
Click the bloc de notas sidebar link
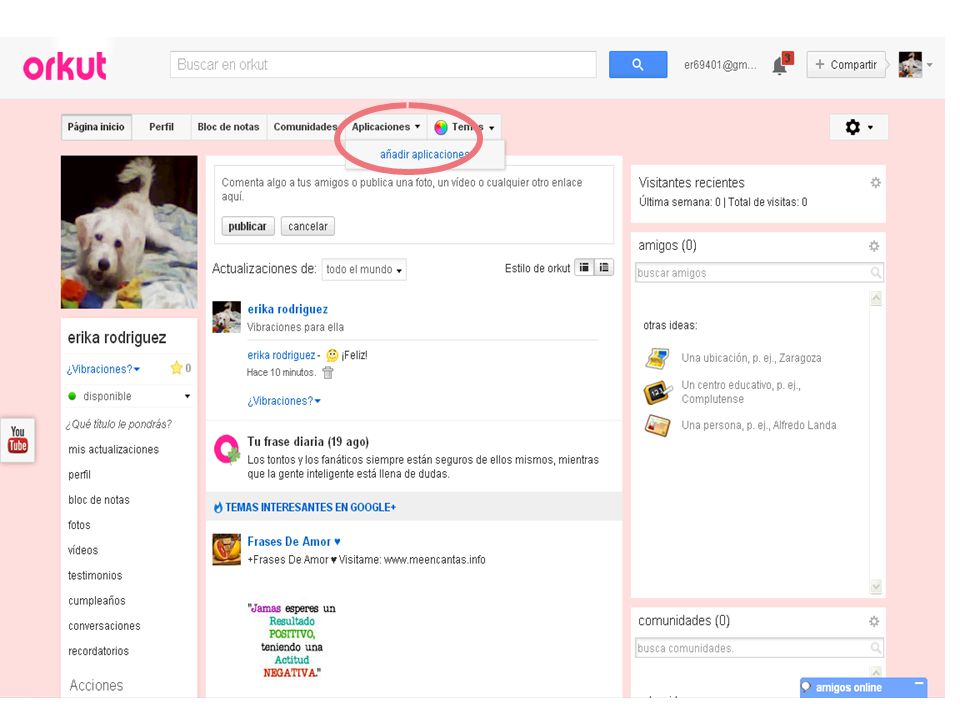click(x=99, y=500)
